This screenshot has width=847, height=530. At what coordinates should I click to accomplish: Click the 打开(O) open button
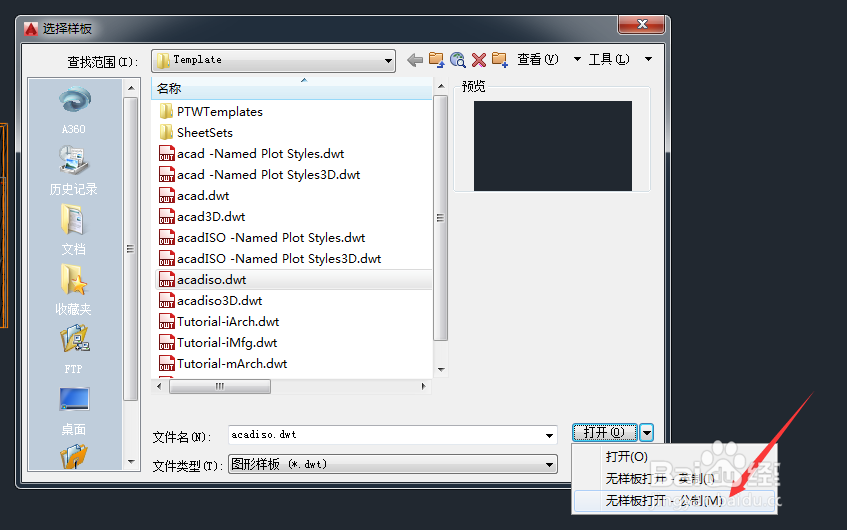tap(604, 432)
